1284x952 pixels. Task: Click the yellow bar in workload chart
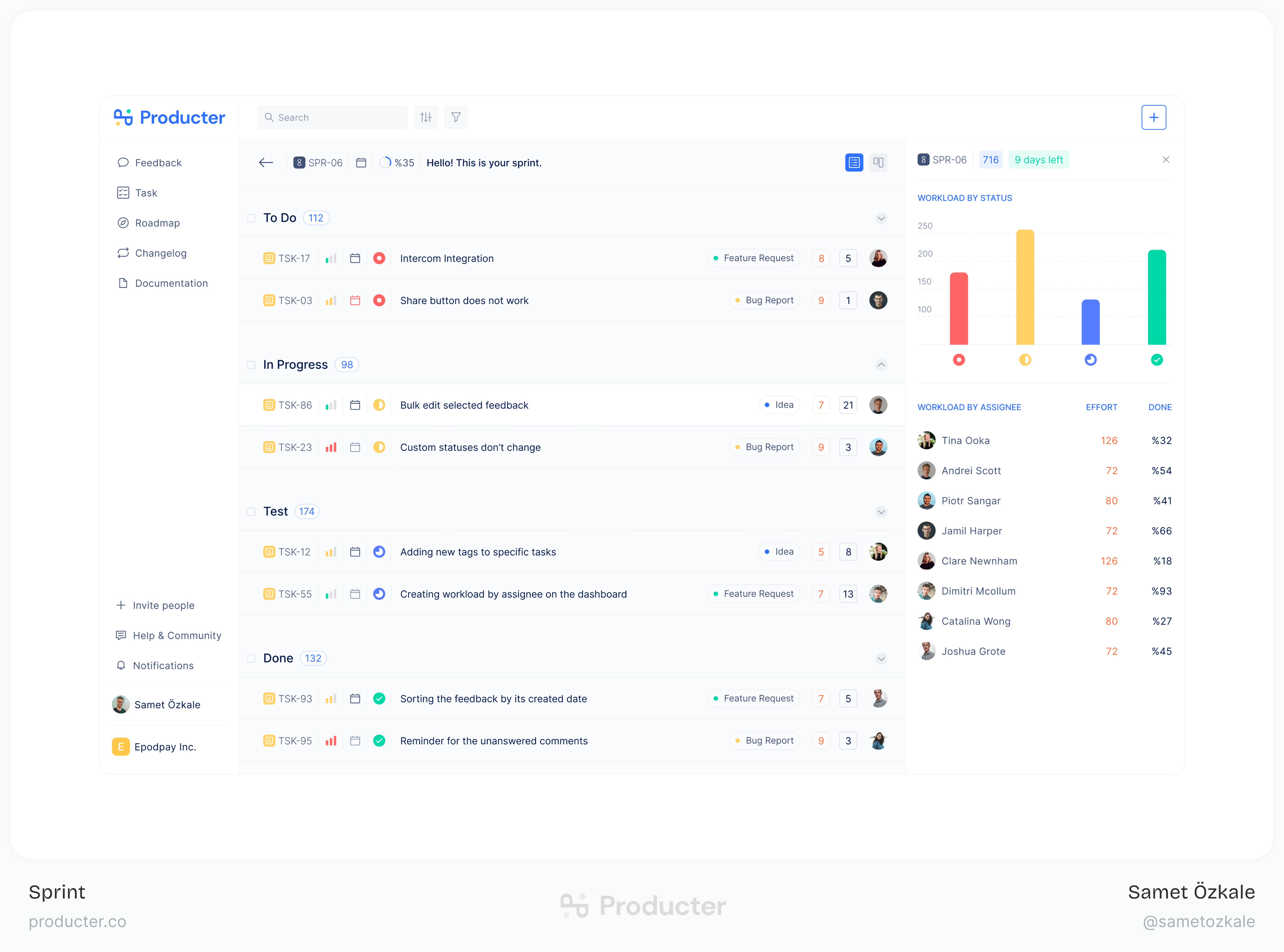tap(1025, 288)
